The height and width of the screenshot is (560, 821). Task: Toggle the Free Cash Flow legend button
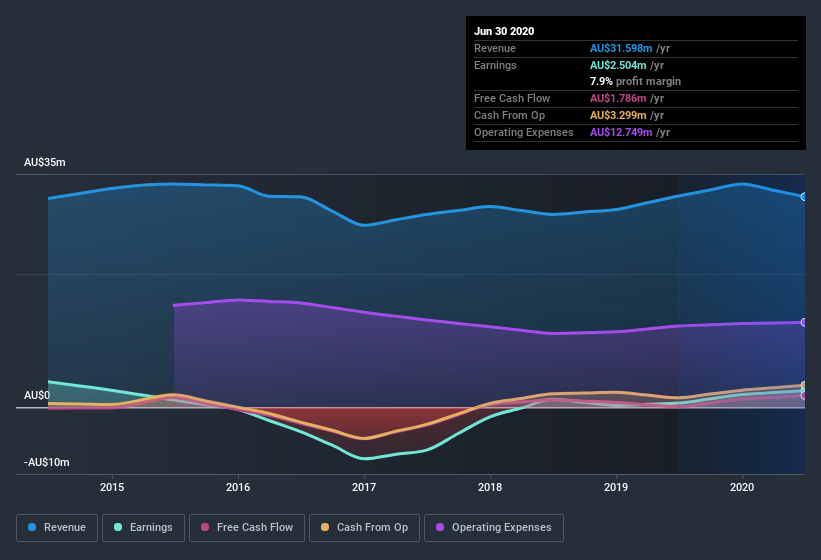(x=247, y=528)
